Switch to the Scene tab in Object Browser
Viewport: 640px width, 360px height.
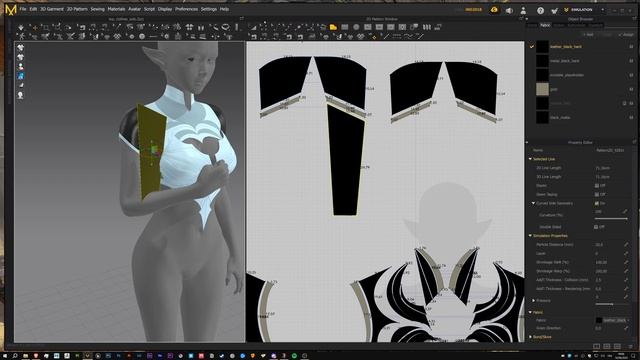tap(532, 25)
